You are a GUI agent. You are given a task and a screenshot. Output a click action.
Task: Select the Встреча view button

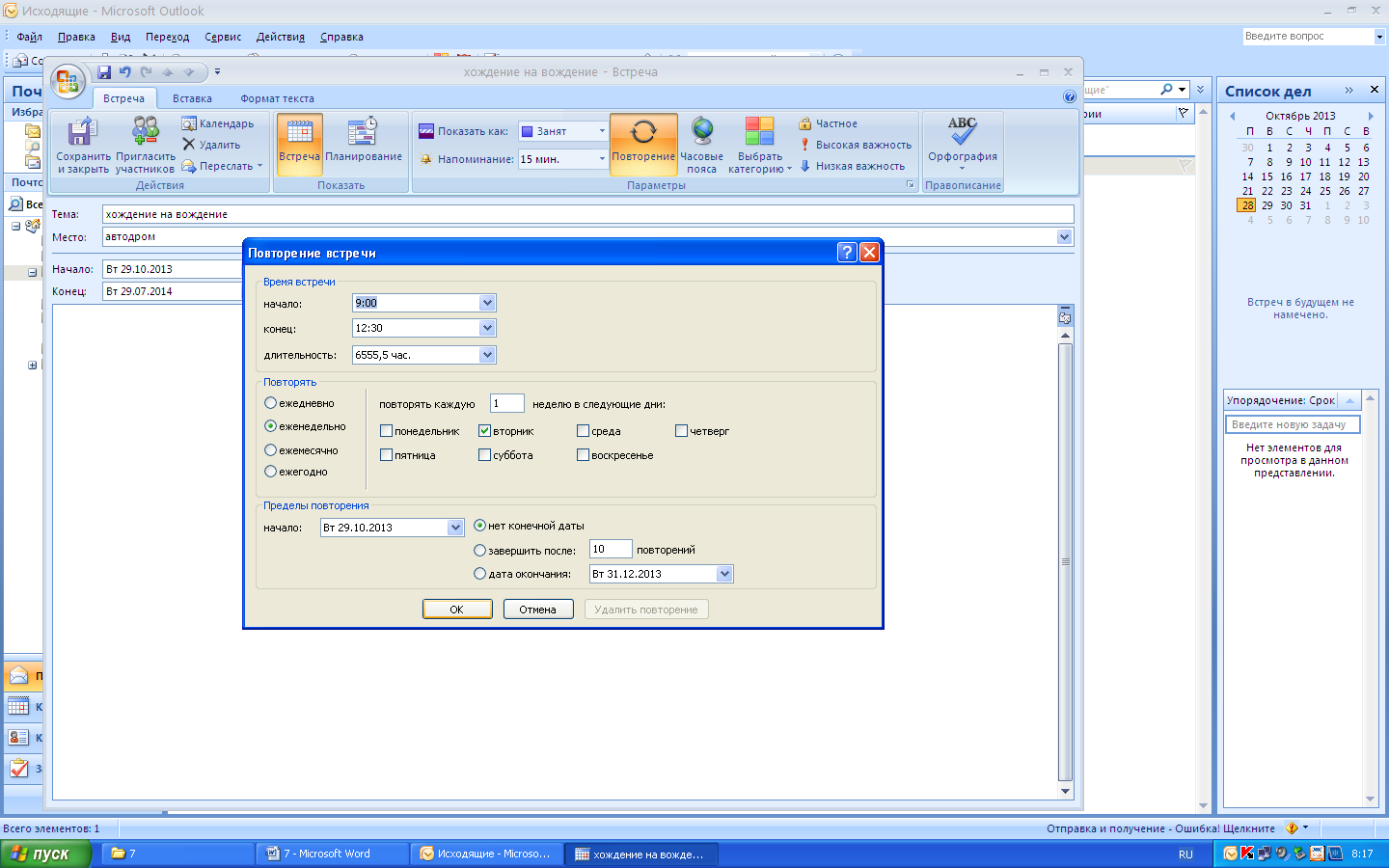(299, 145)
